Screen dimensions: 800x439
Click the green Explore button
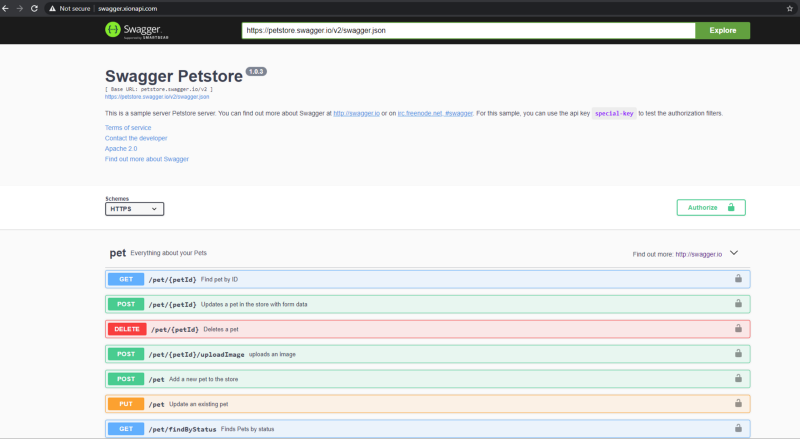722,31
